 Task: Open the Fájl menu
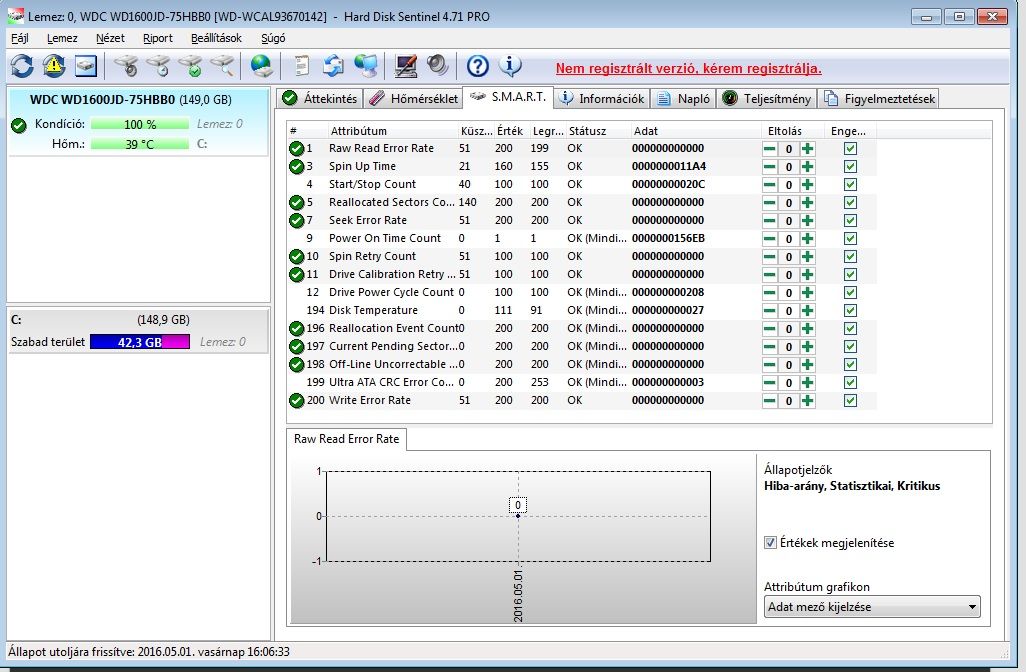click(20, 38)
